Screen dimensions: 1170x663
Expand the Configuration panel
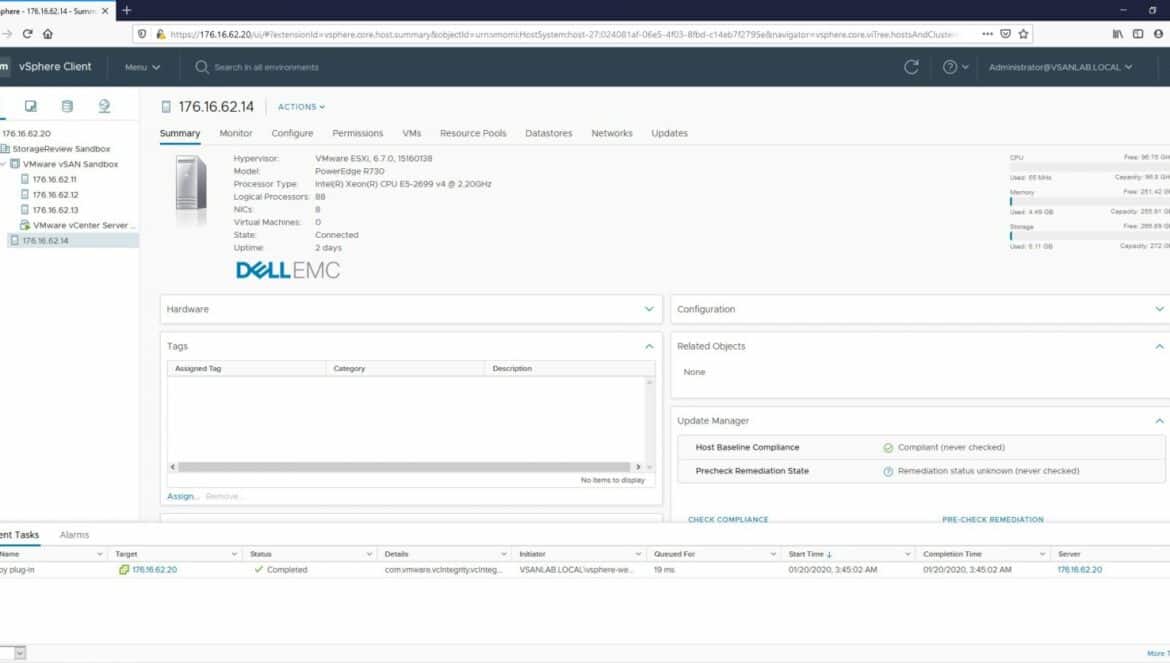tap(1160, 309)
